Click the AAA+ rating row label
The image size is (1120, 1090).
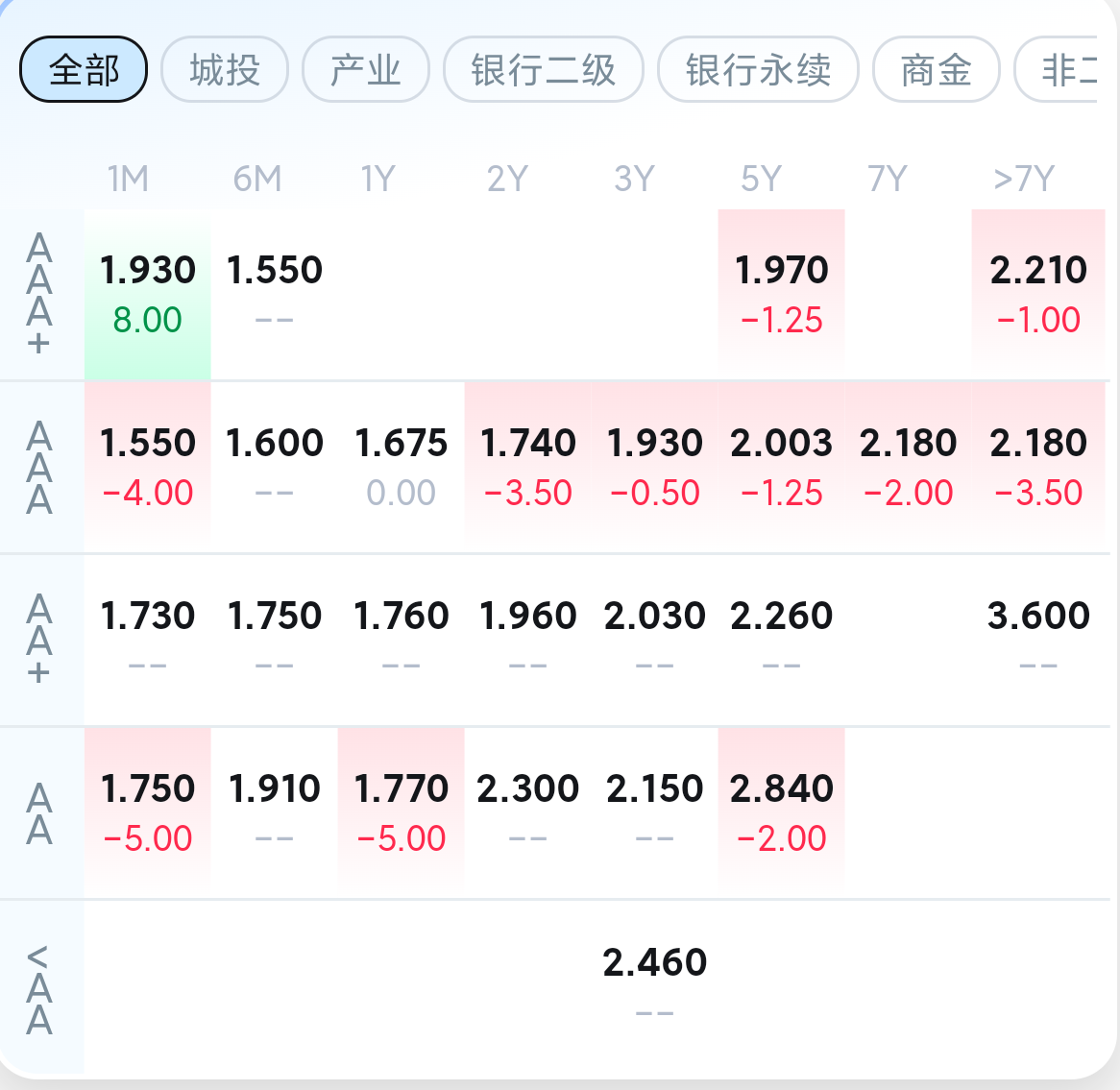pyautogui.click(x=39, y=294)
